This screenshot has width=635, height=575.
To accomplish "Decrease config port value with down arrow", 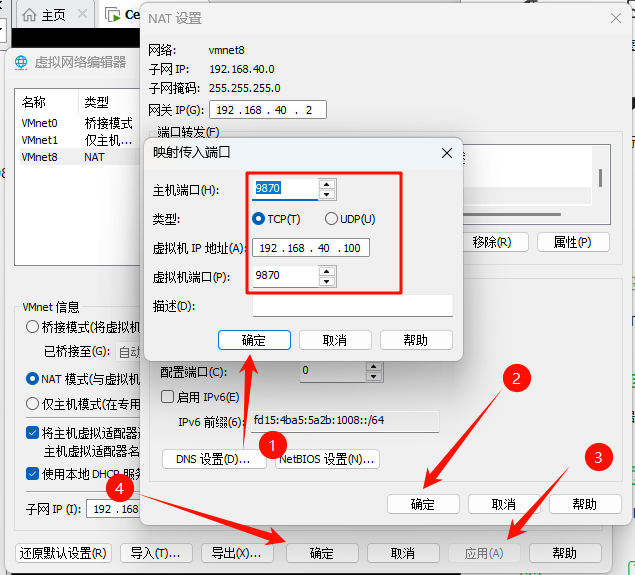I will pyautogui.click(x=373, y=377).
